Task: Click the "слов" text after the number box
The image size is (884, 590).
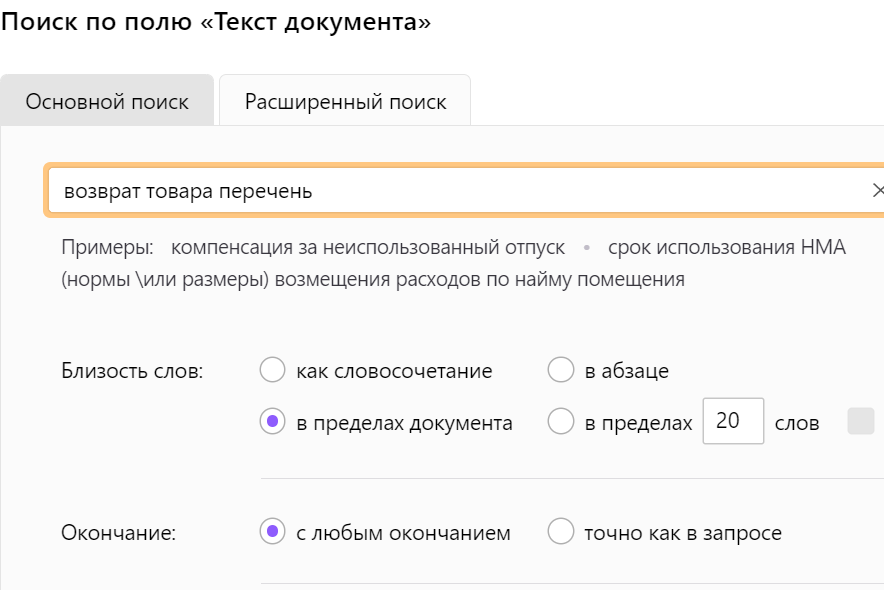Action: pos(797,423)
